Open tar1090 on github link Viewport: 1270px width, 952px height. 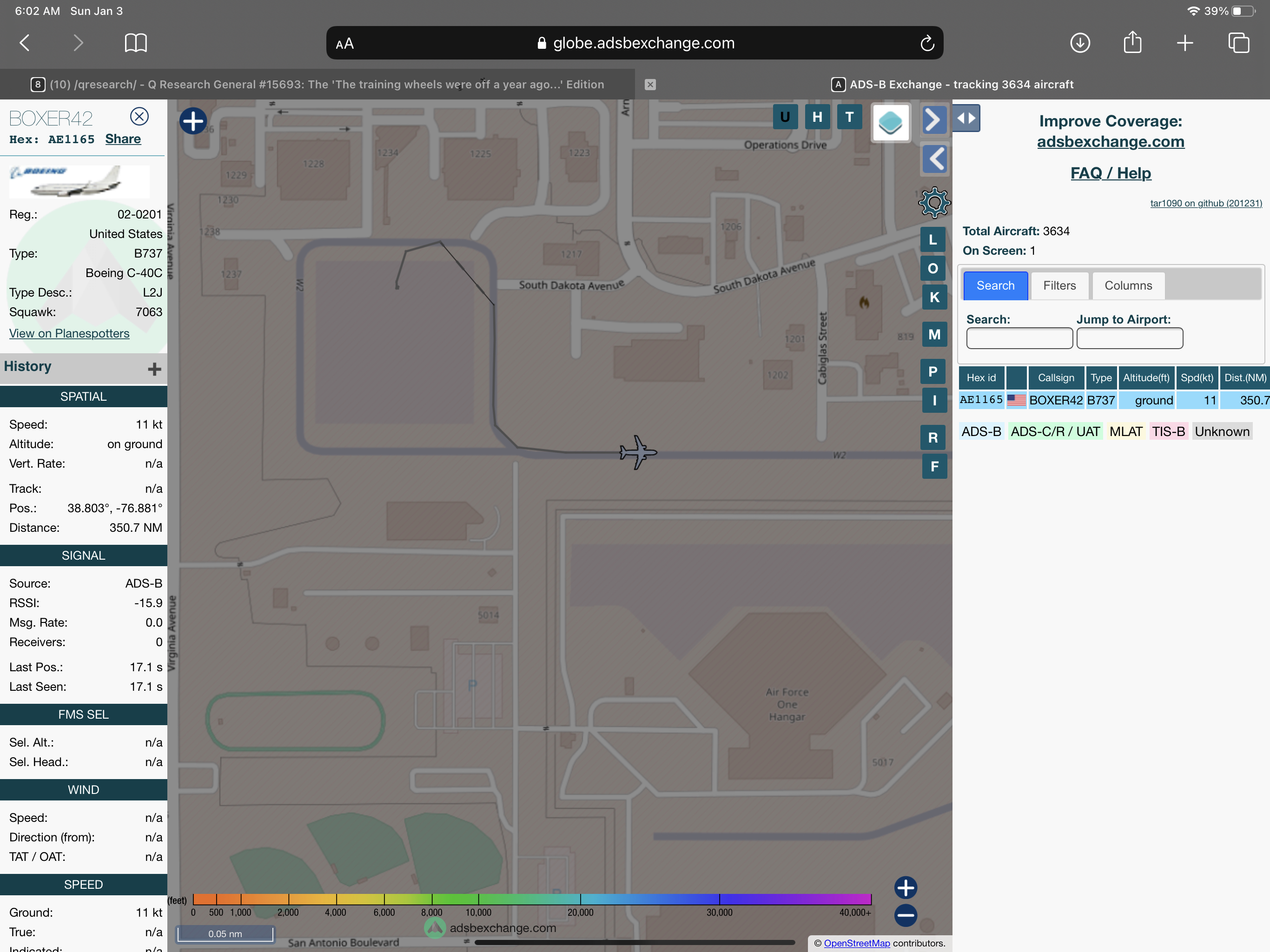pyautogui.click(x=1206, y=203)
